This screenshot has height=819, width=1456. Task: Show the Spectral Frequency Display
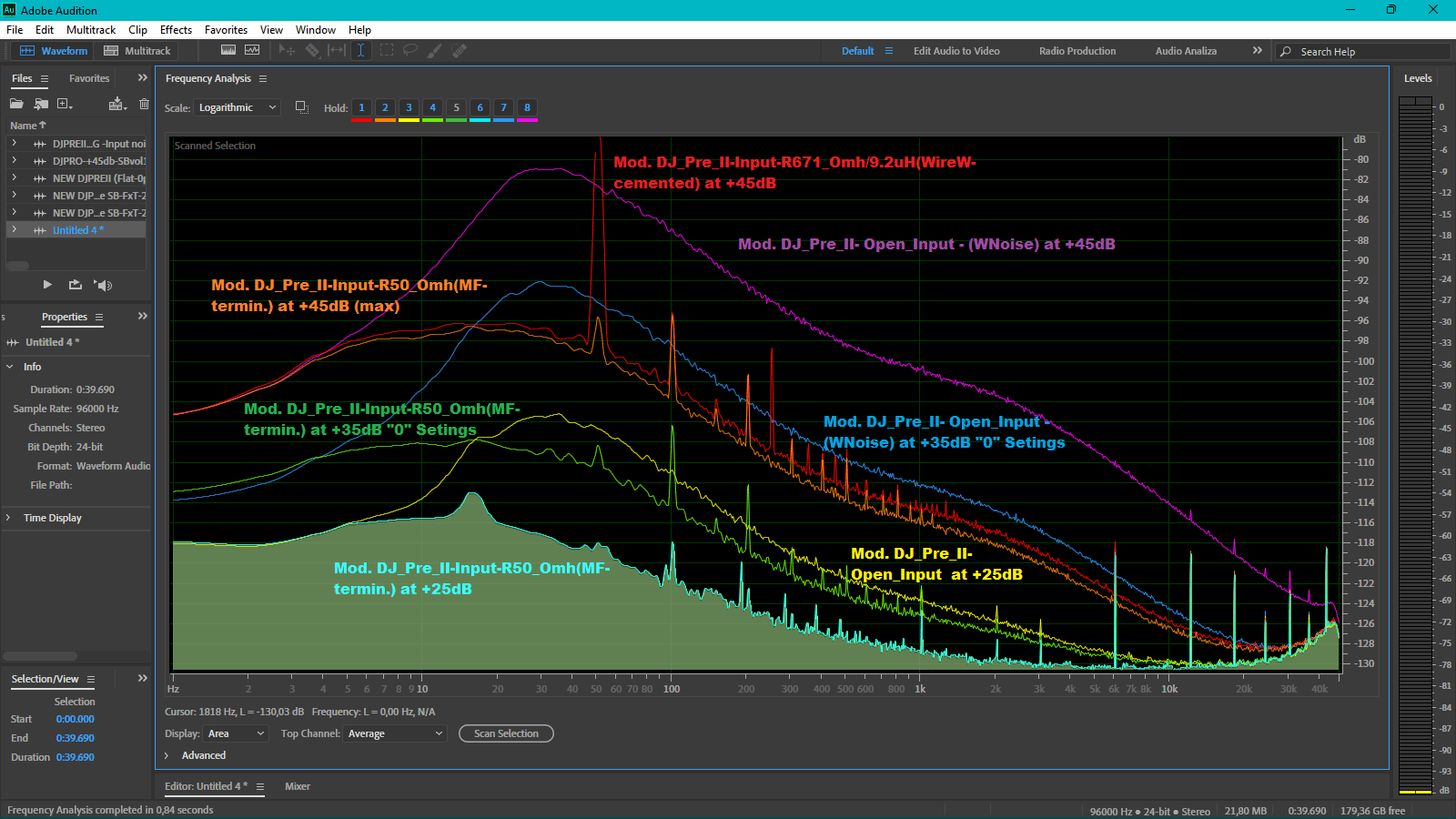(x=228, y=50)
